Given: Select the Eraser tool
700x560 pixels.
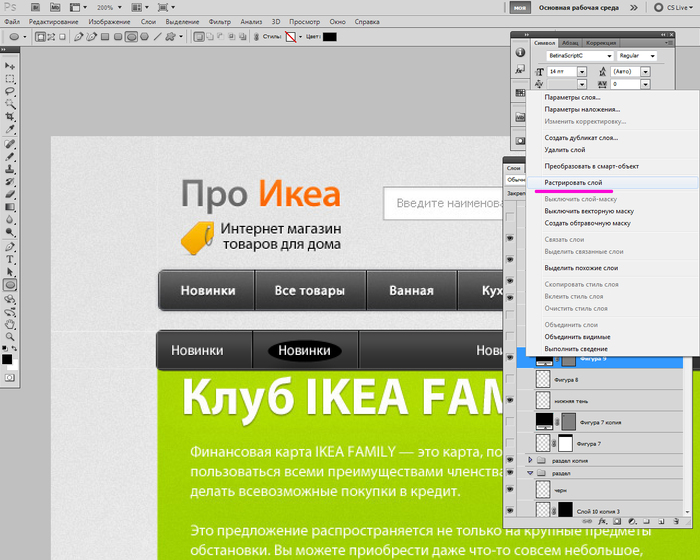Looking at the screenshot, I should [10, 194].
